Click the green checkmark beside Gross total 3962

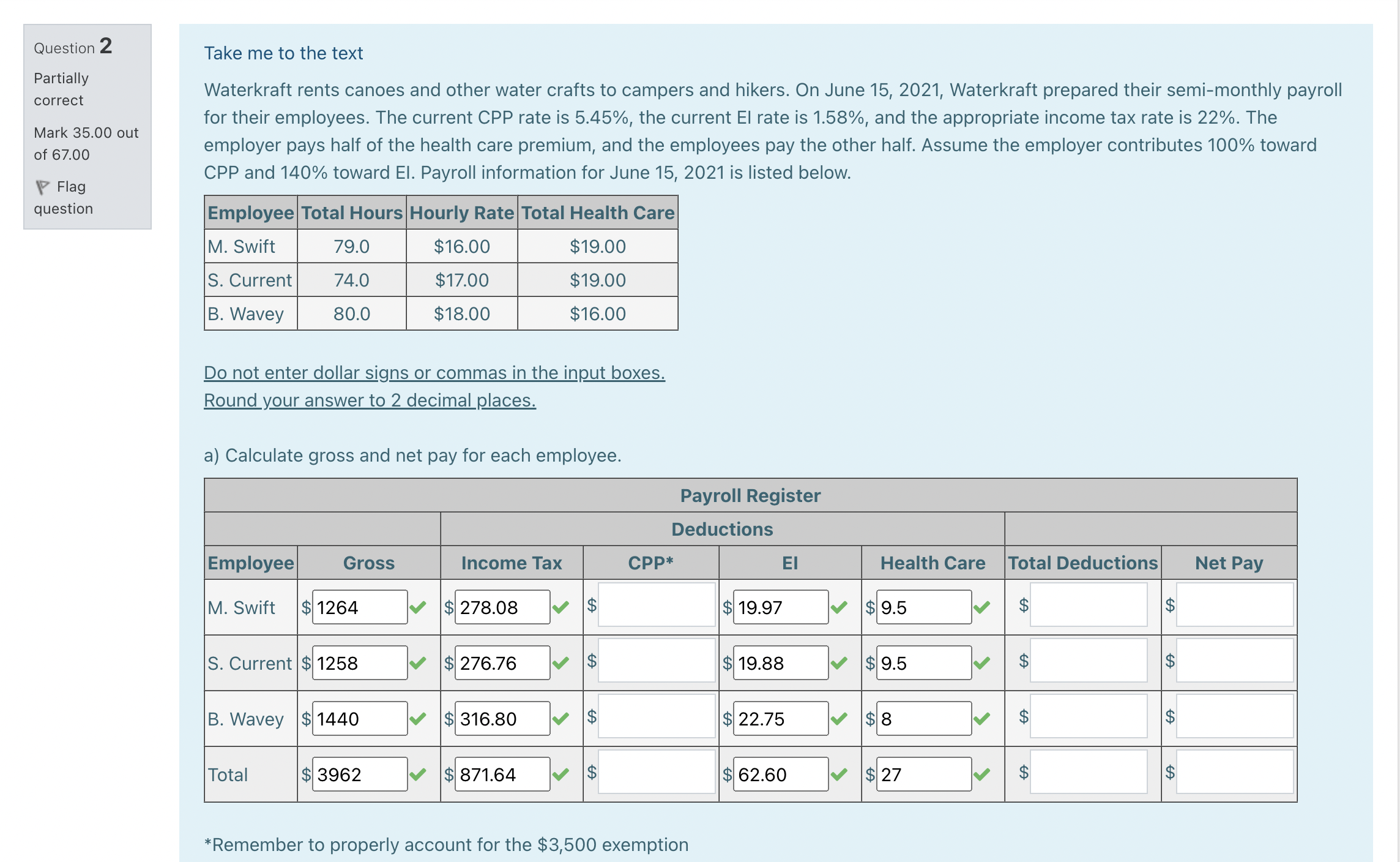[x=418, y=774]
